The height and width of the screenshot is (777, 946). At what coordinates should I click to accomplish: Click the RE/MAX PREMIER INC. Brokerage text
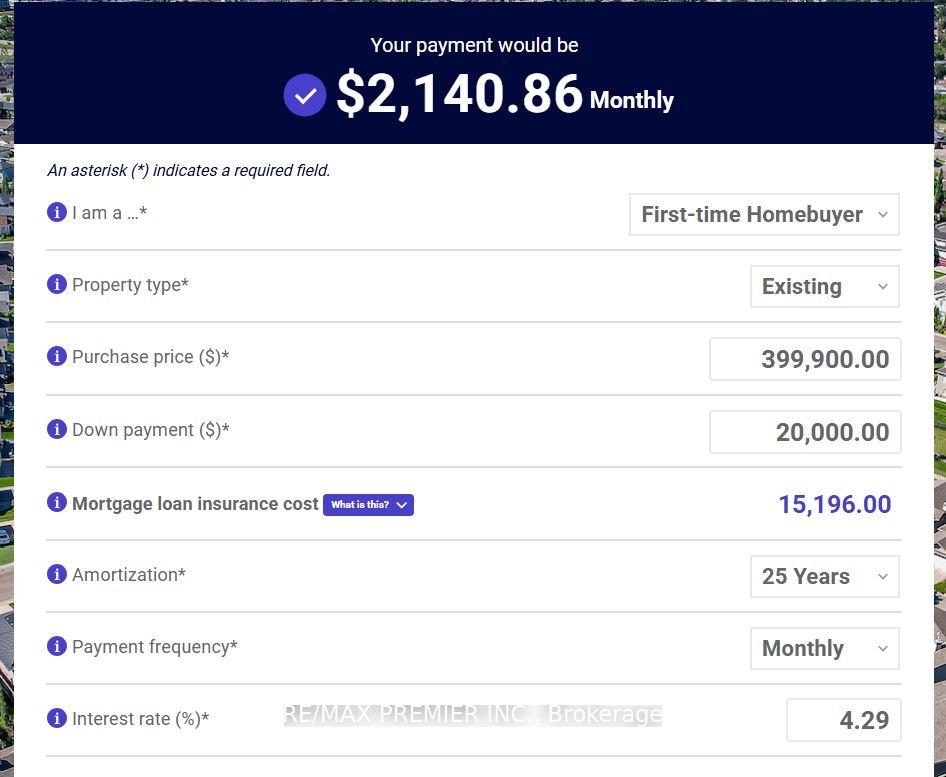pyautogui.click(x=472, y=715)
